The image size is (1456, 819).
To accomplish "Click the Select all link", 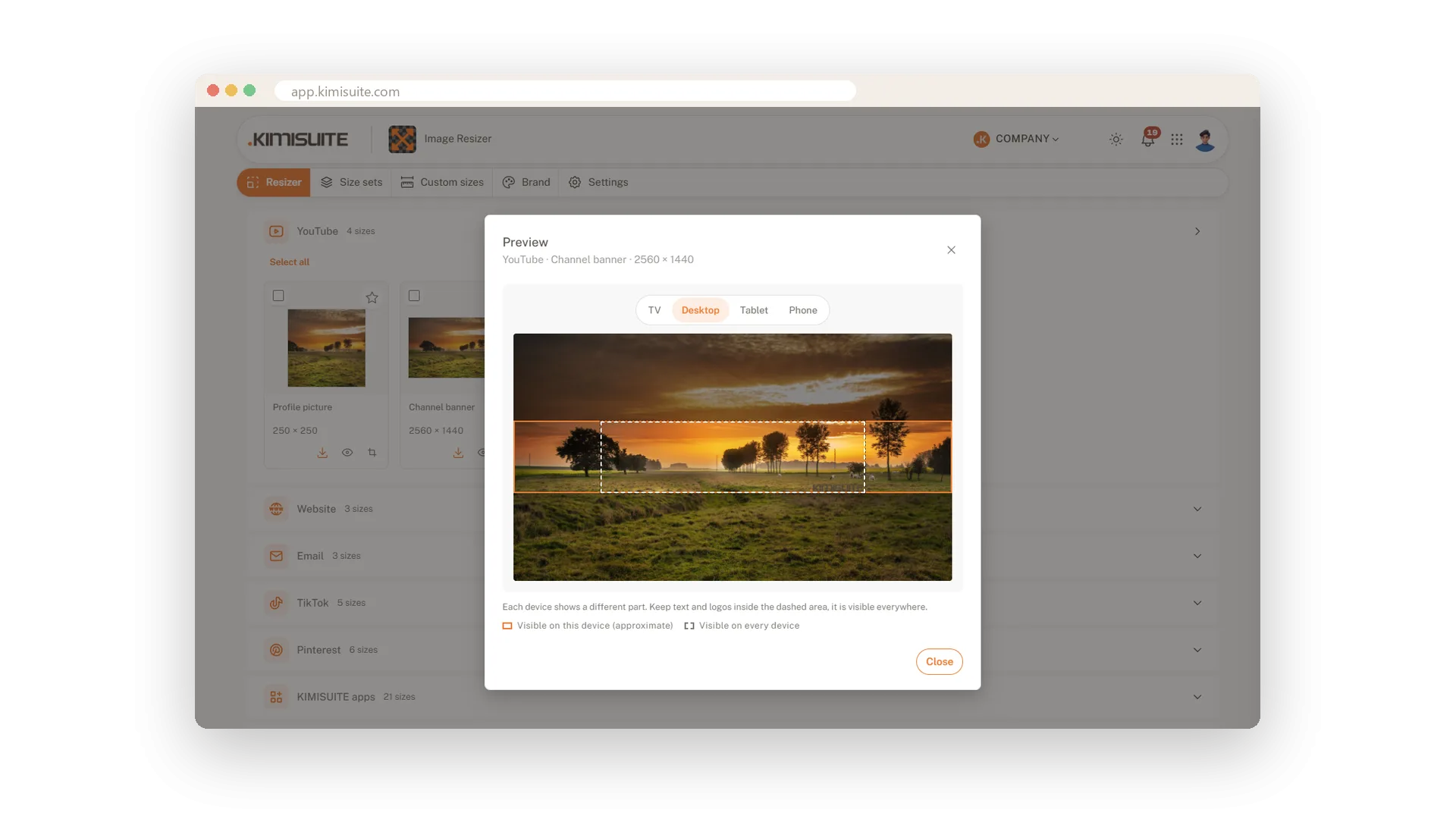I will (289, 262).
